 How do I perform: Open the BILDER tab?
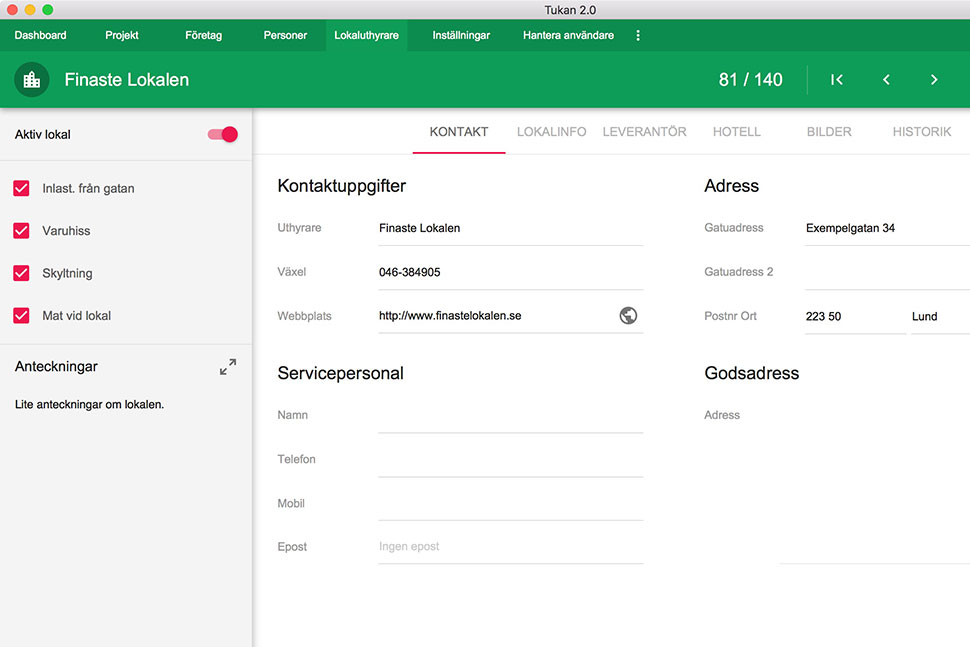pos(829,132)
